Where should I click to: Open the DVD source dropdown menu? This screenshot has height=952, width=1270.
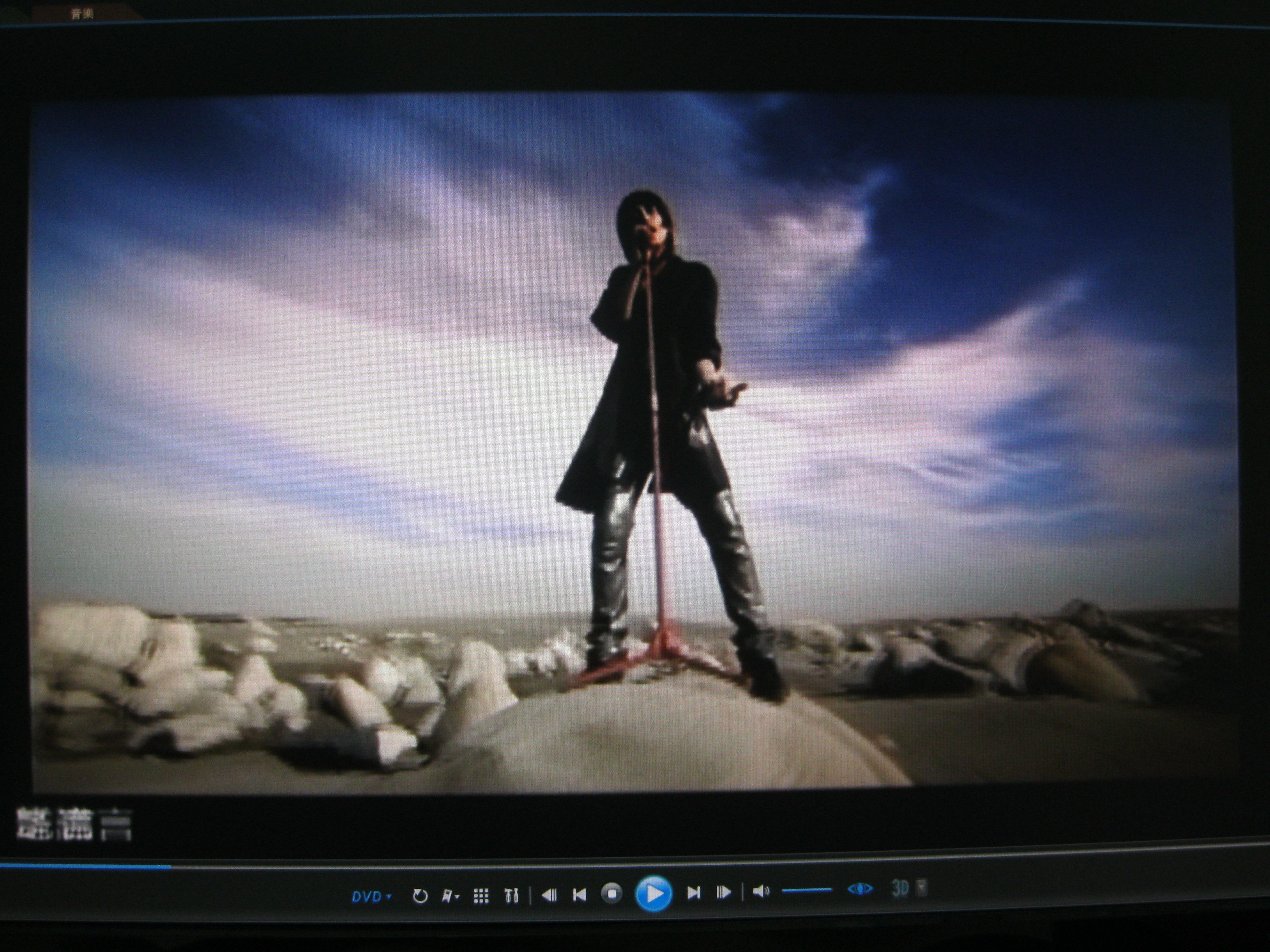pos(371,896)
